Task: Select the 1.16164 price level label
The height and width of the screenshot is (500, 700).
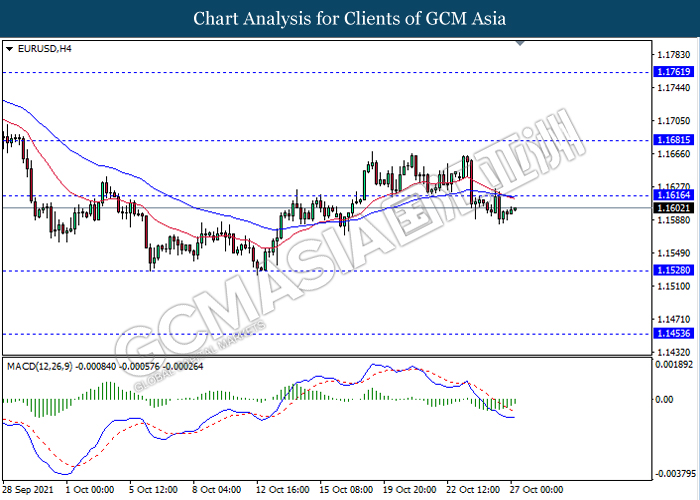Action: pos(674,195)
